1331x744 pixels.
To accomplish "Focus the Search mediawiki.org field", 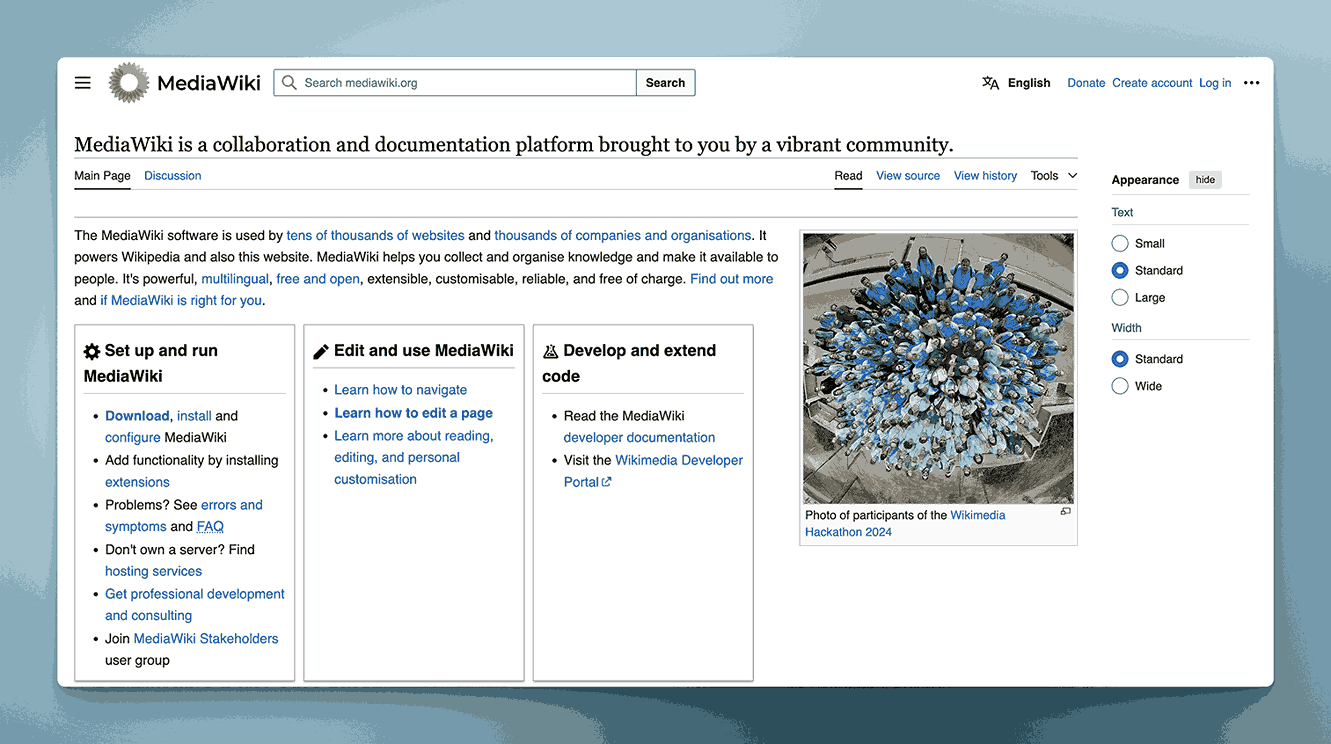I will click(455, 83).
